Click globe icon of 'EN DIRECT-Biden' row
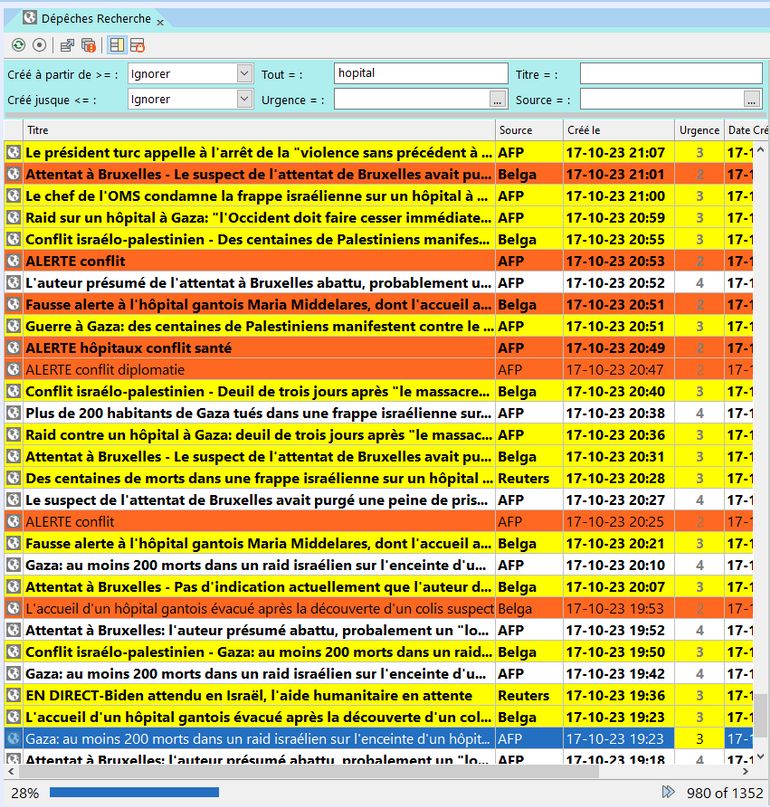The height and width of the screenshot is (807, 770). coord(13,695)
